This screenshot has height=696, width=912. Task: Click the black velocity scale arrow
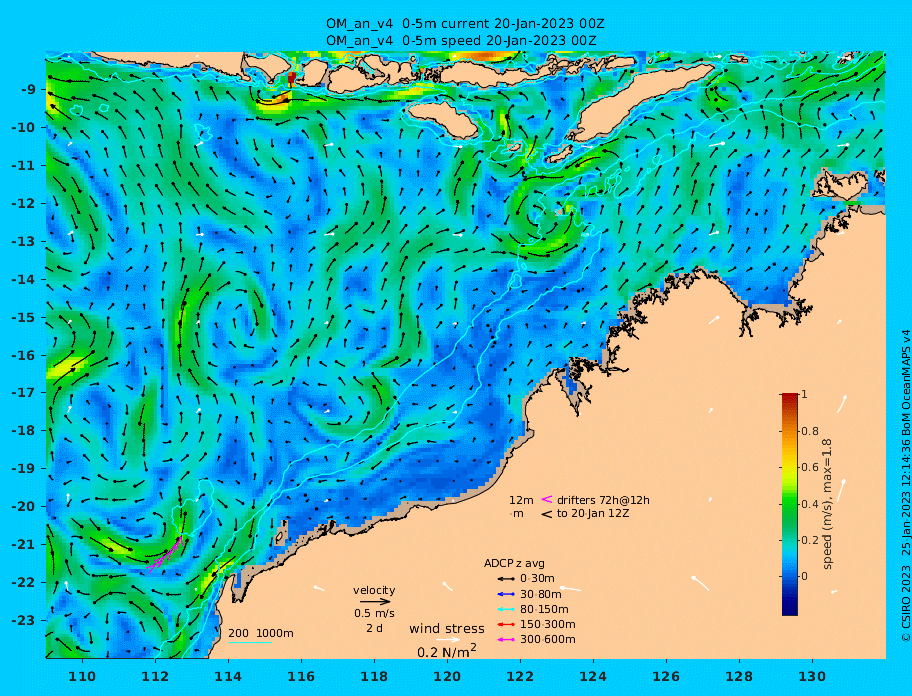(375, 602)
